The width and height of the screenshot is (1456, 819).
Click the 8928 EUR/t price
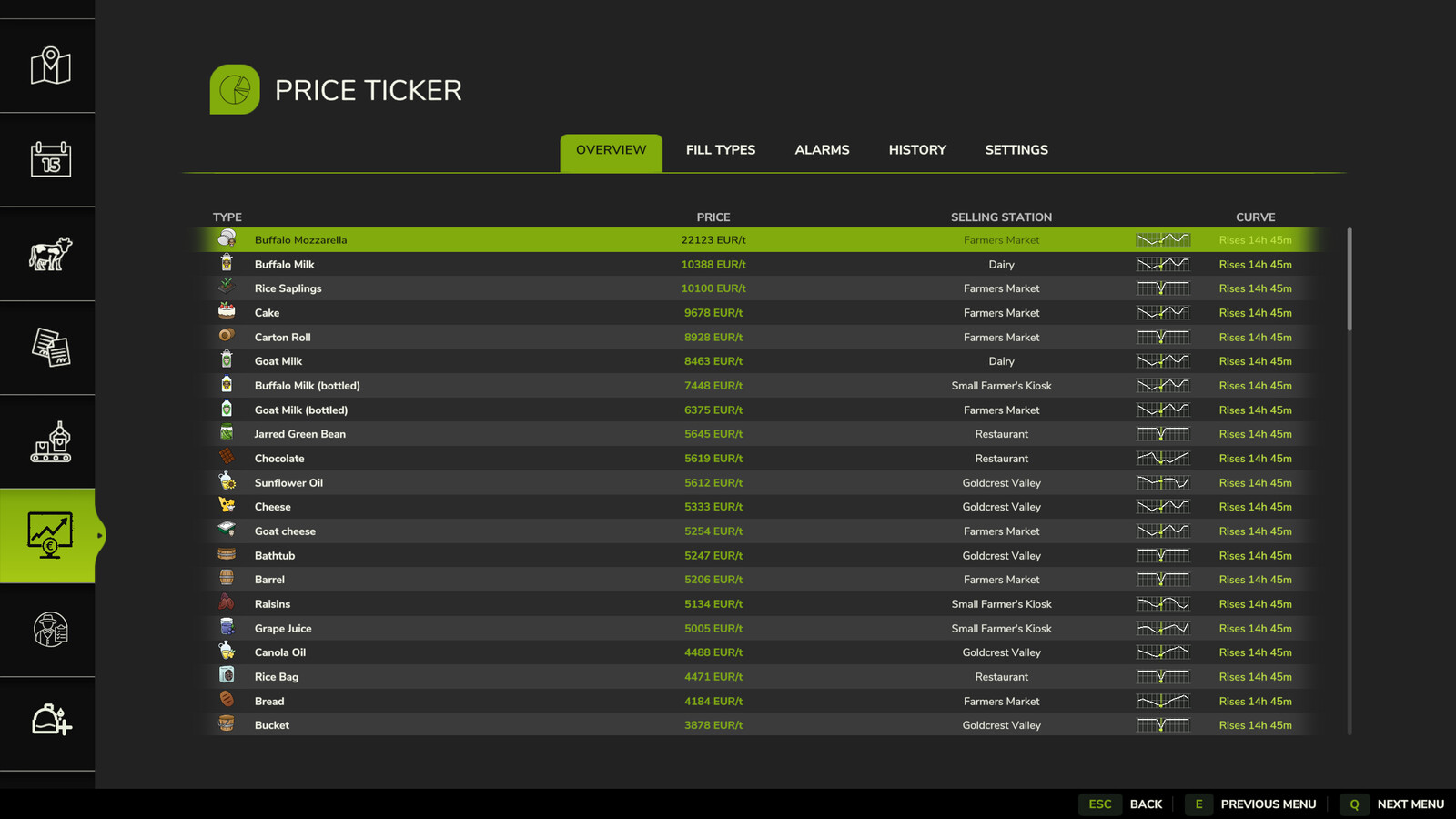tap(713, 338)
